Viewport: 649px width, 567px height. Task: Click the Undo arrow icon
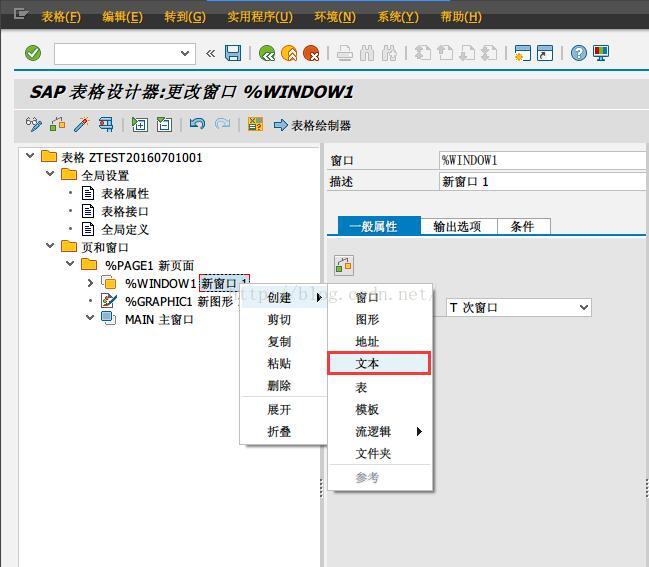197,124
